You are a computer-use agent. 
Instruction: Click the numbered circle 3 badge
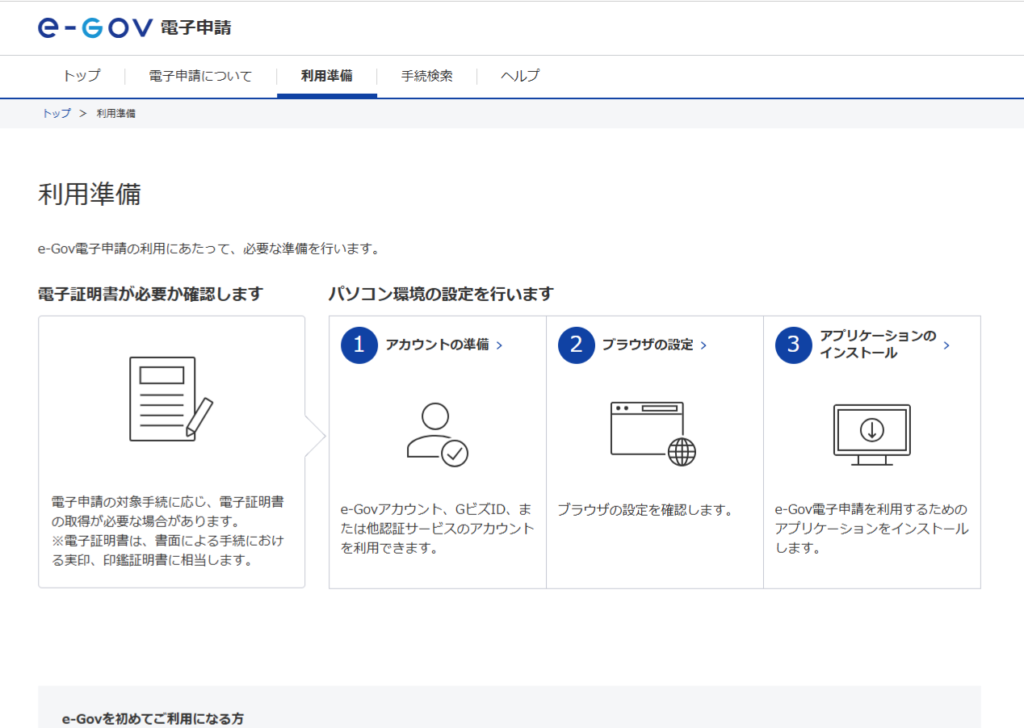pos(793,345)
